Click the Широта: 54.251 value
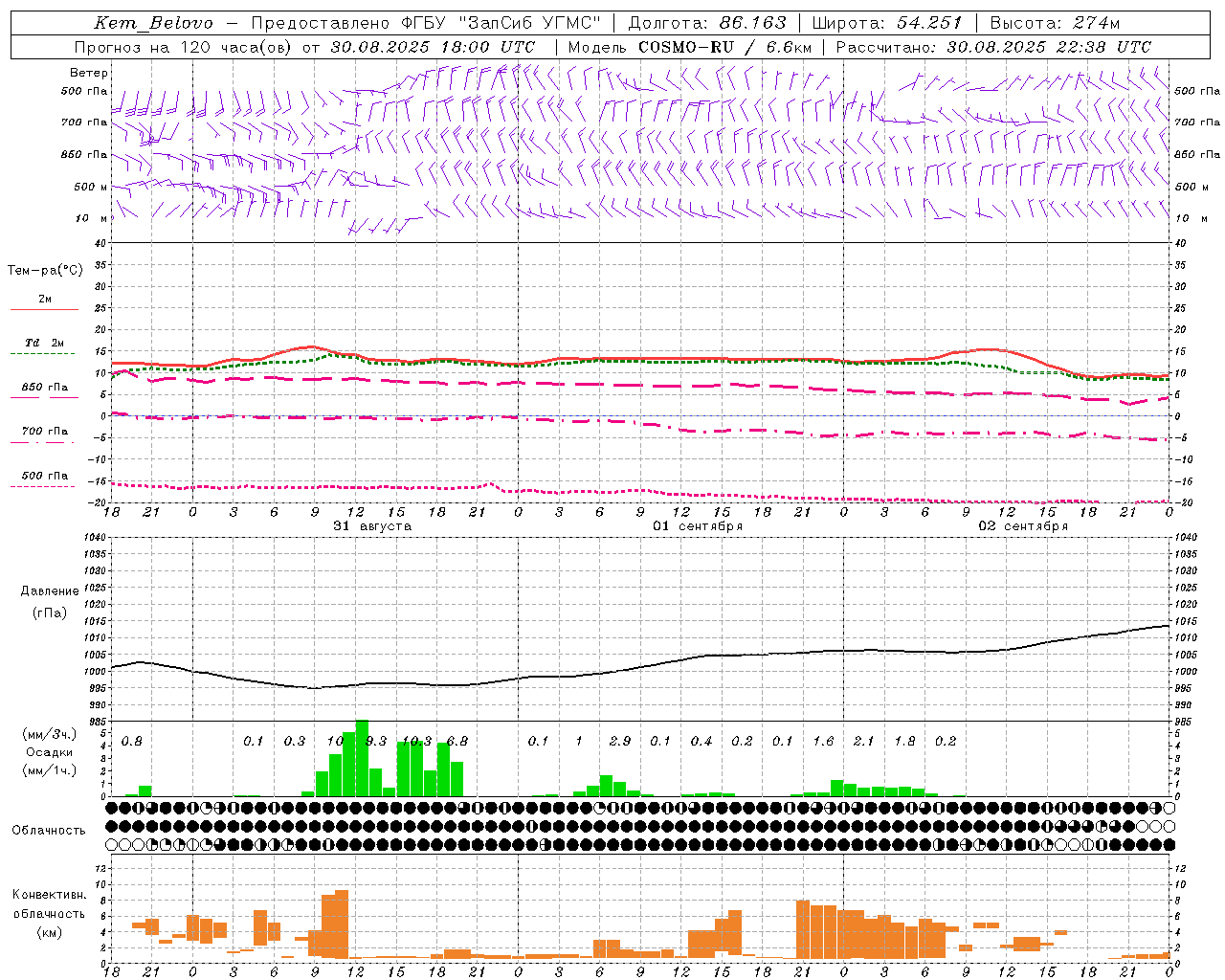The height and width of the screenshot is (980, 1225). (x=887, y=23)
